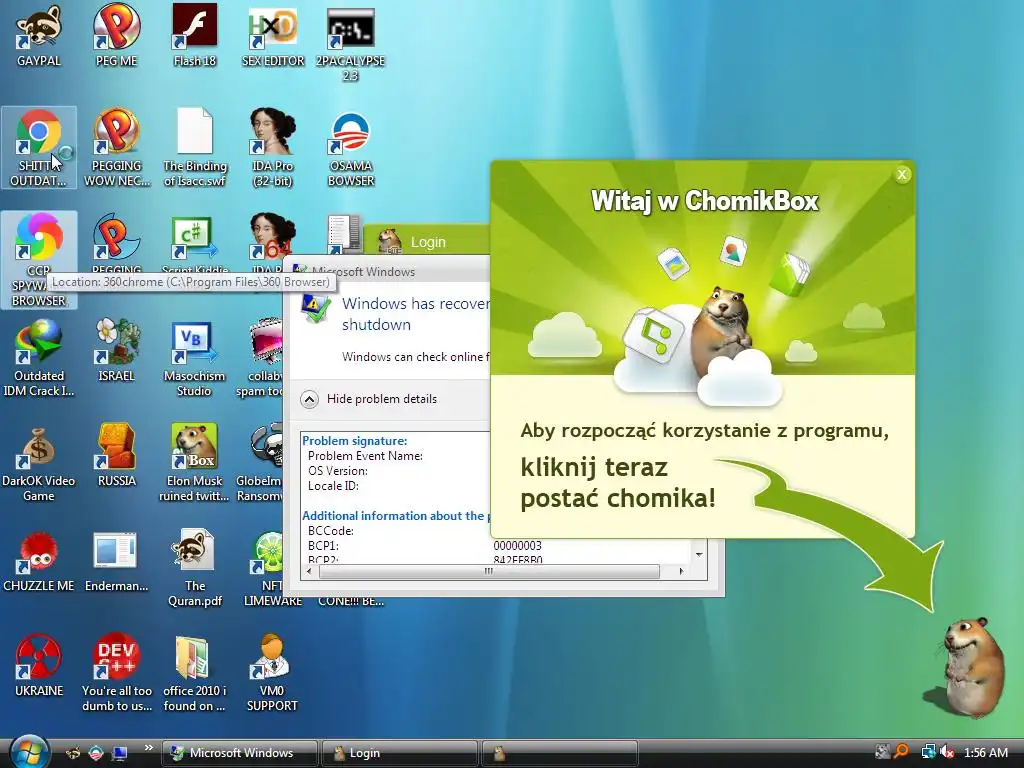Click the OS Version row
This screenshot has width=1024, height=768.
[x=338, y=471]
